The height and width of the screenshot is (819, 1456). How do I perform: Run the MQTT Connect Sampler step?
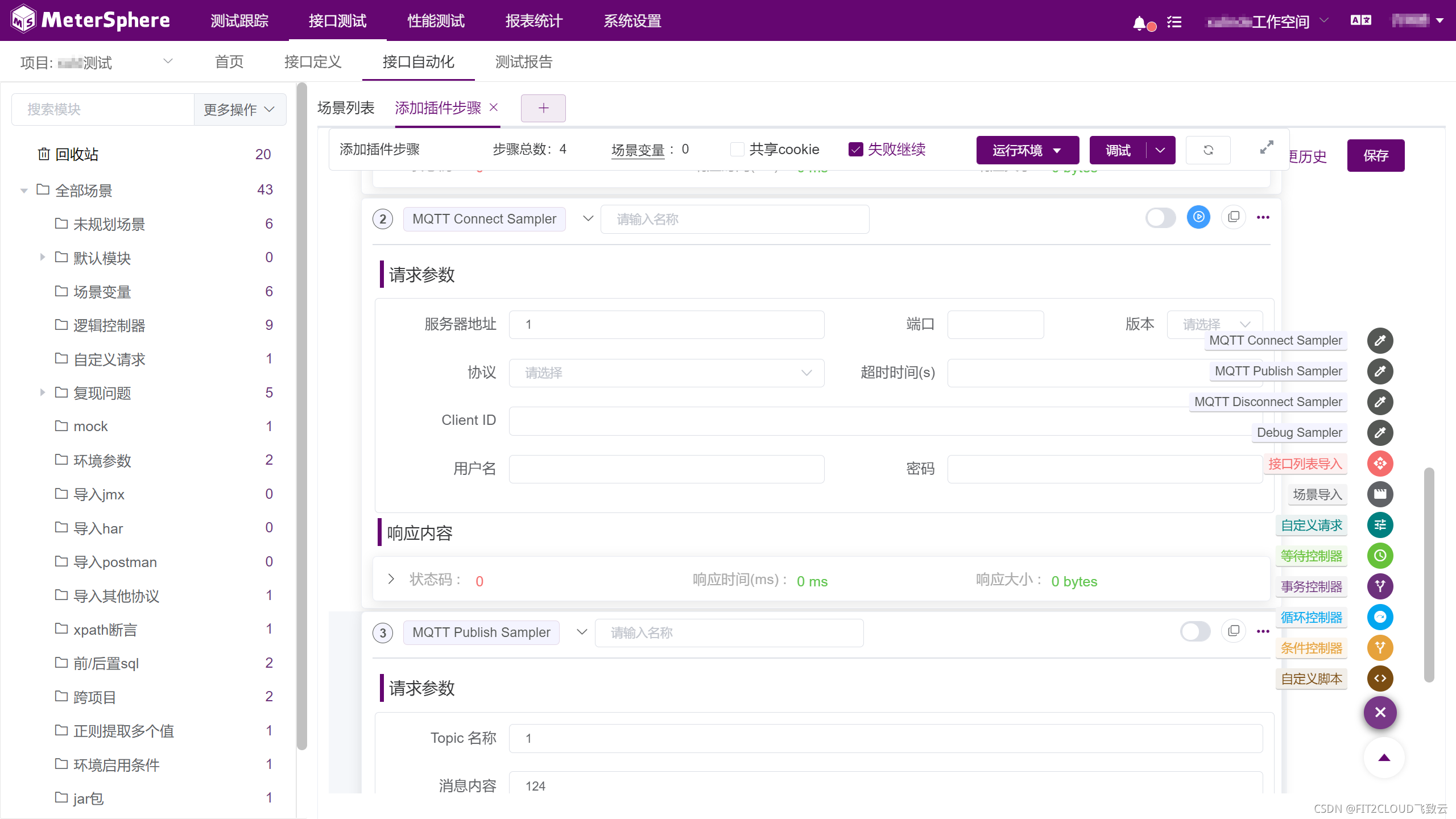point(1198,217)
